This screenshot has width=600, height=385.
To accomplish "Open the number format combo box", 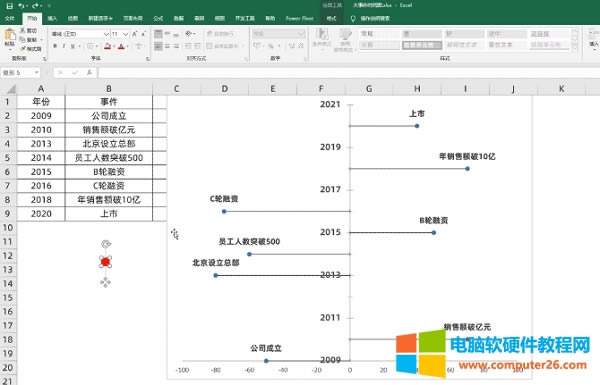I will tap(278, 34).
